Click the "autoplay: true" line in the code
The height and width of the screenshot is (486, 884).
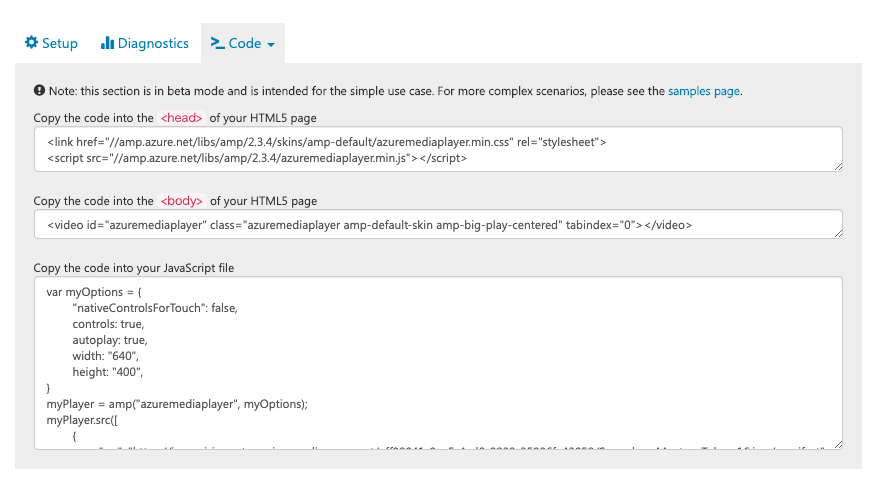click(109, 340)
